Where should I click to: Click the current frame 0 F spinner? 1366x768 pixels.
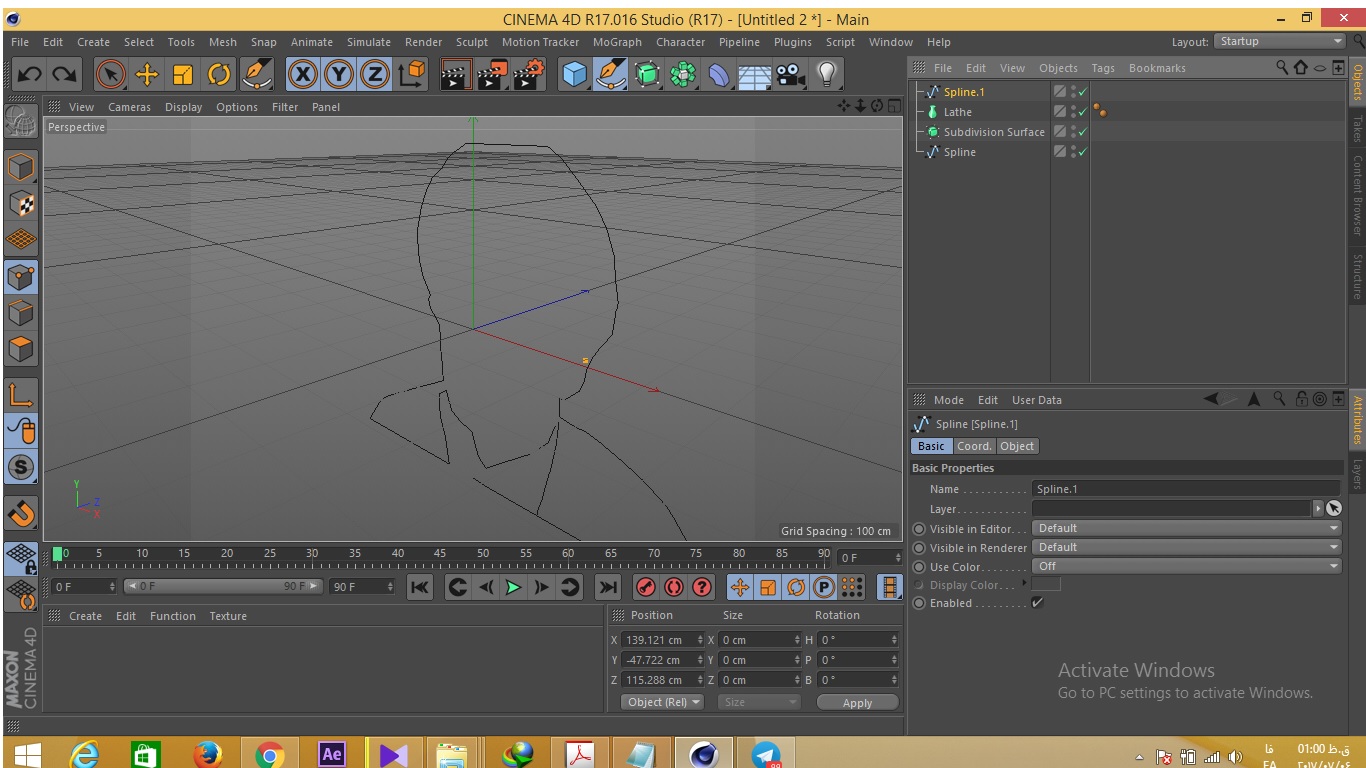click(112, 587)
